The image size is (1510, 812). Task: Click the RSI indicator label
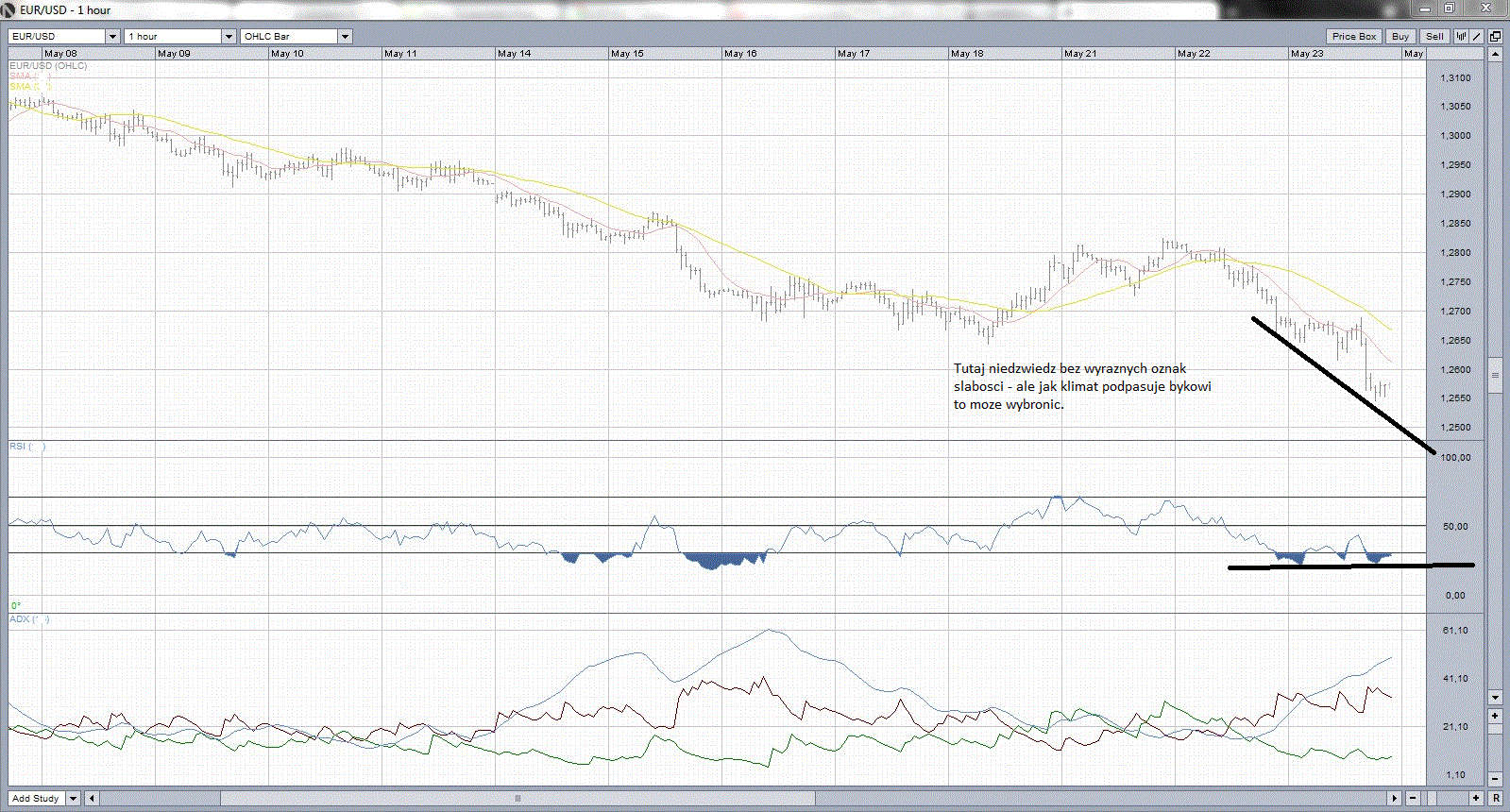tap(18, 446)
